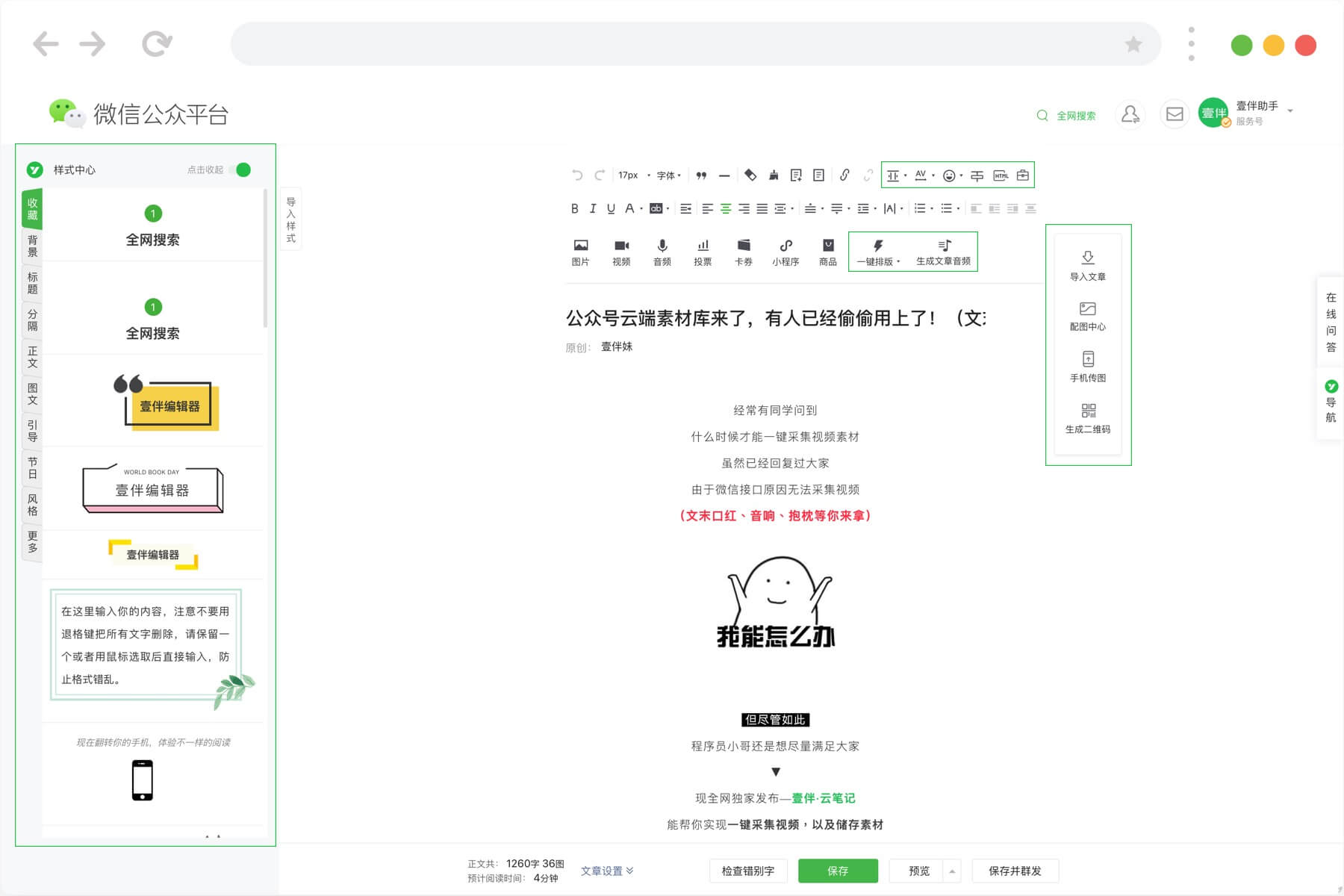Viewport: 1344px width, 896px height.
Task: Create a poll using the 投票 icon
Action: pos(703,252)
